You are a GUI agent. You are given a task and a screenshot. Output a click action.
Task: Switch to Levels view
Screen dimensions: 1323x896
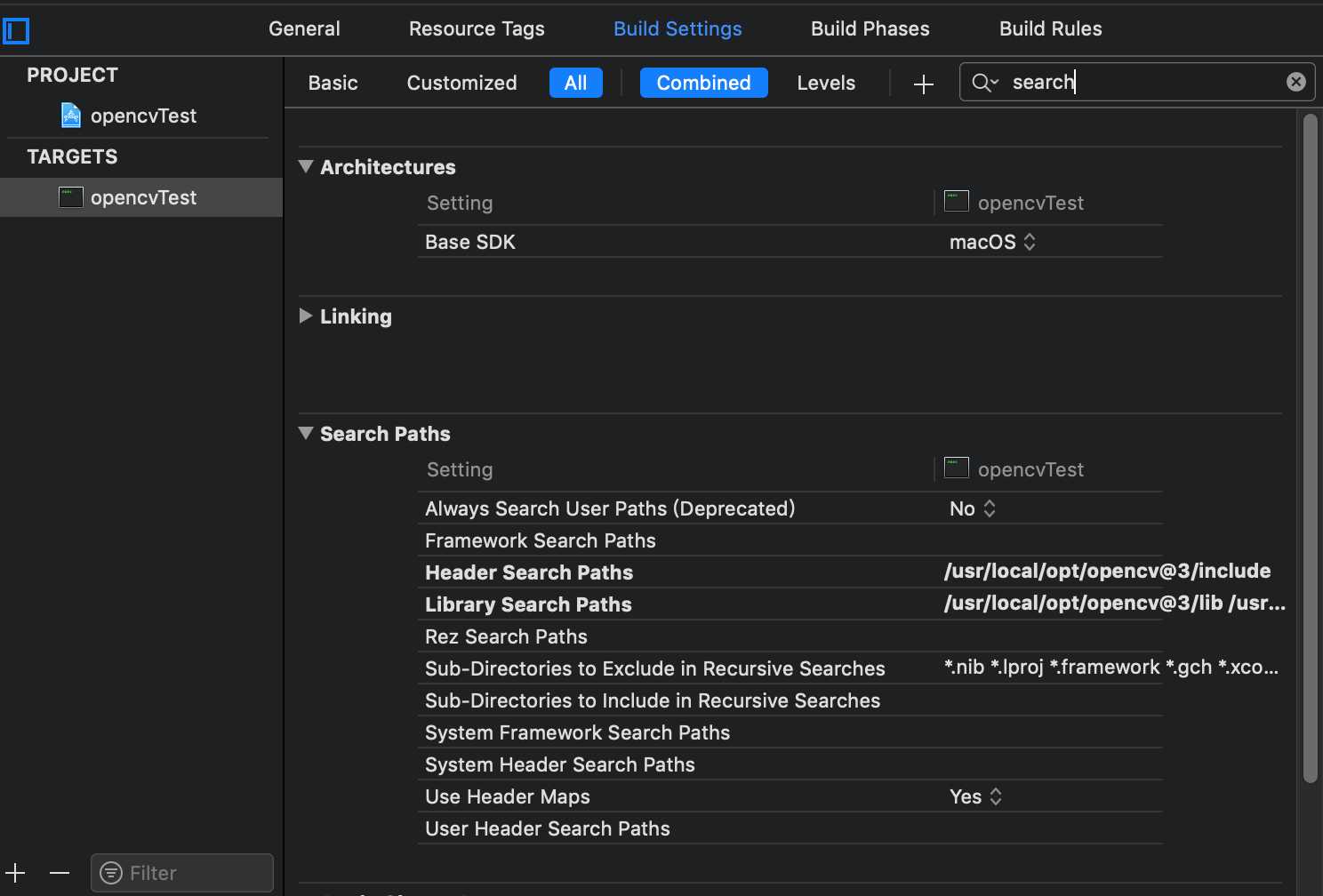coord(826,83)
